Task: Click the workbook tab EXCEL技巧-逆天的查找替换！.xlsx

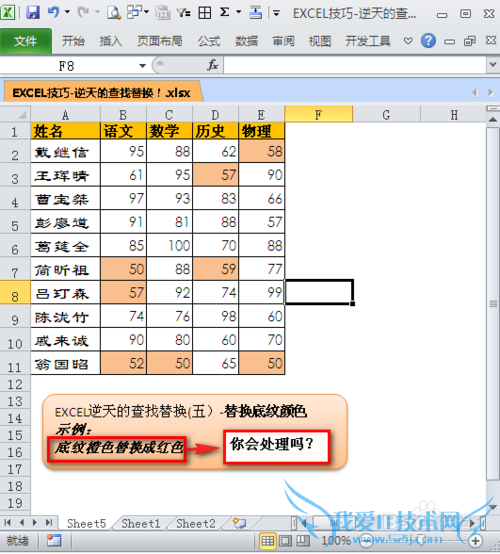Action: [x=102, y=93]
